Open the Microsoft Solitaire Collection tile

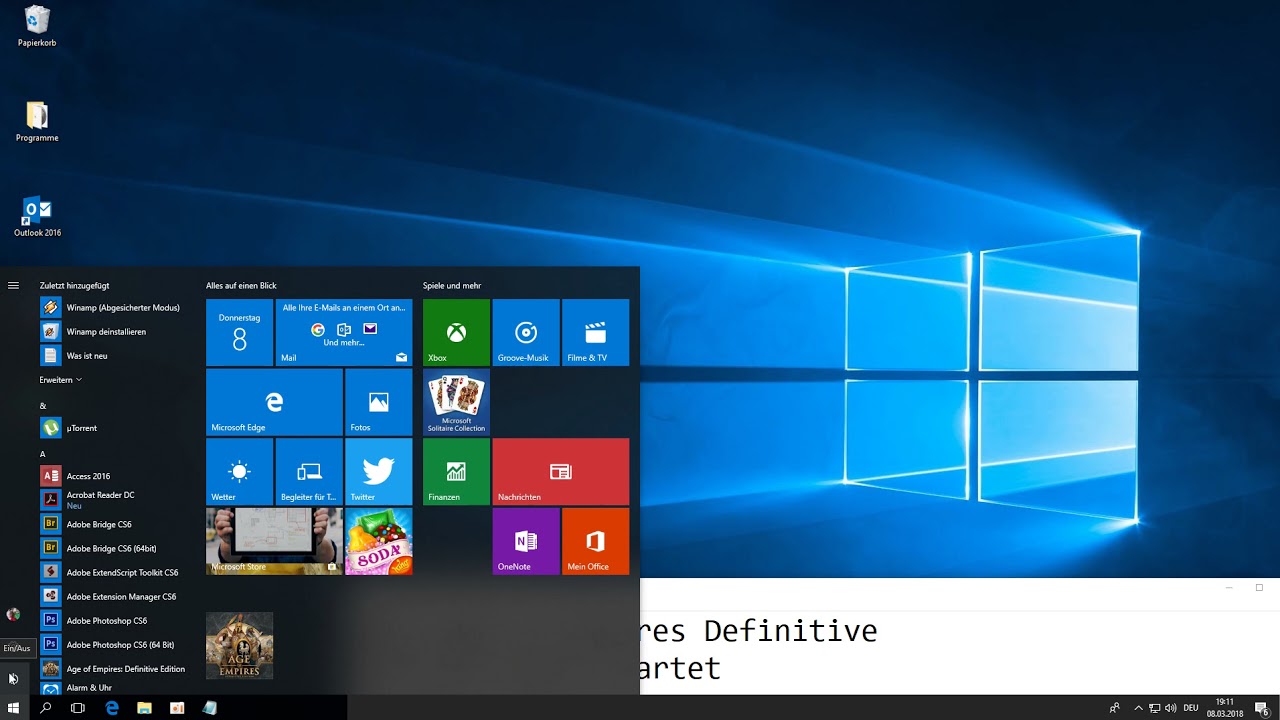tap(456, 402)
